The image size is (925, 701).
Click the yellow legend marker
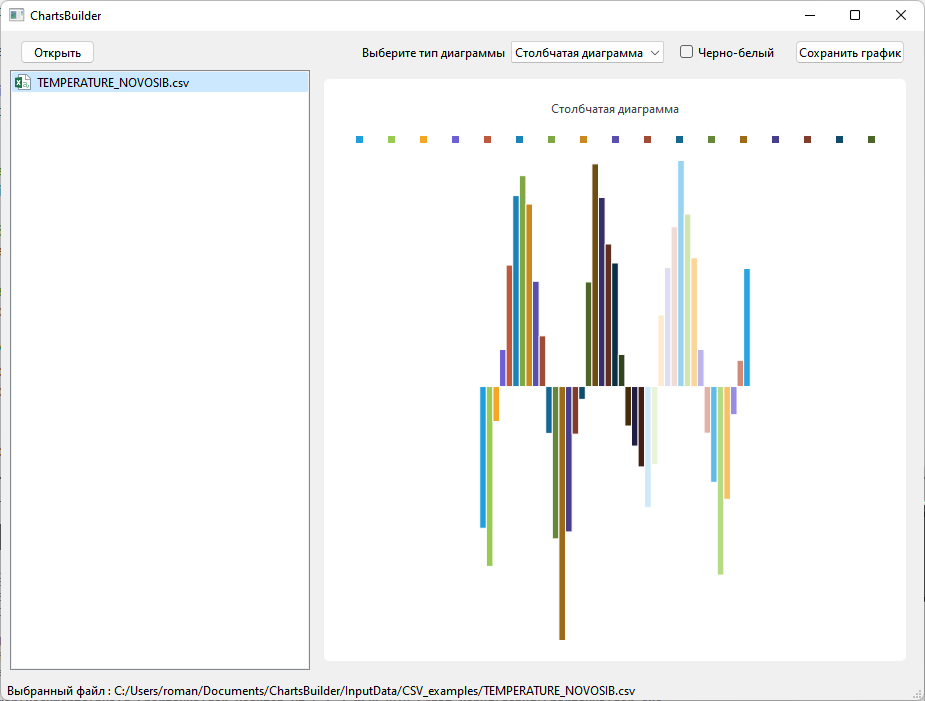423,139
